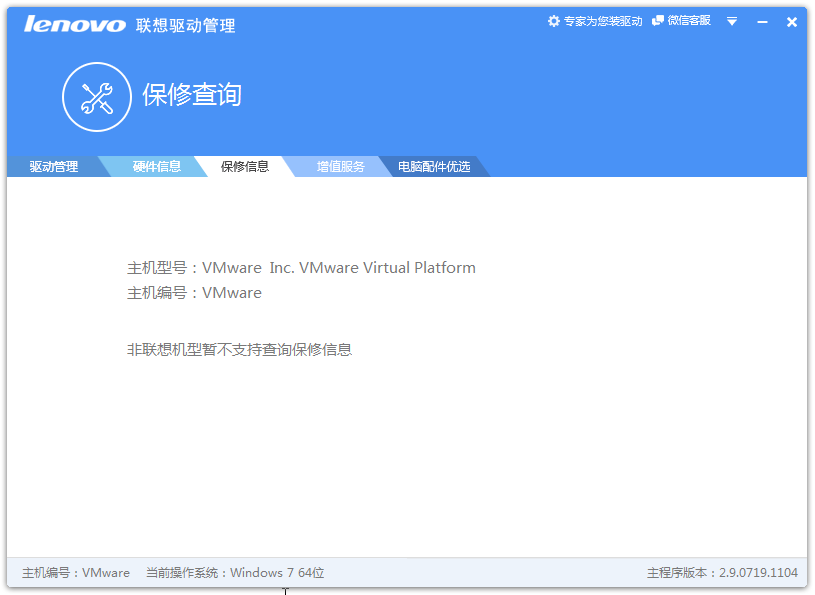This screenshot has width=815, height=595.
Task: Open the 电脑配件优选 tab
Action: [x=434, y=167]
